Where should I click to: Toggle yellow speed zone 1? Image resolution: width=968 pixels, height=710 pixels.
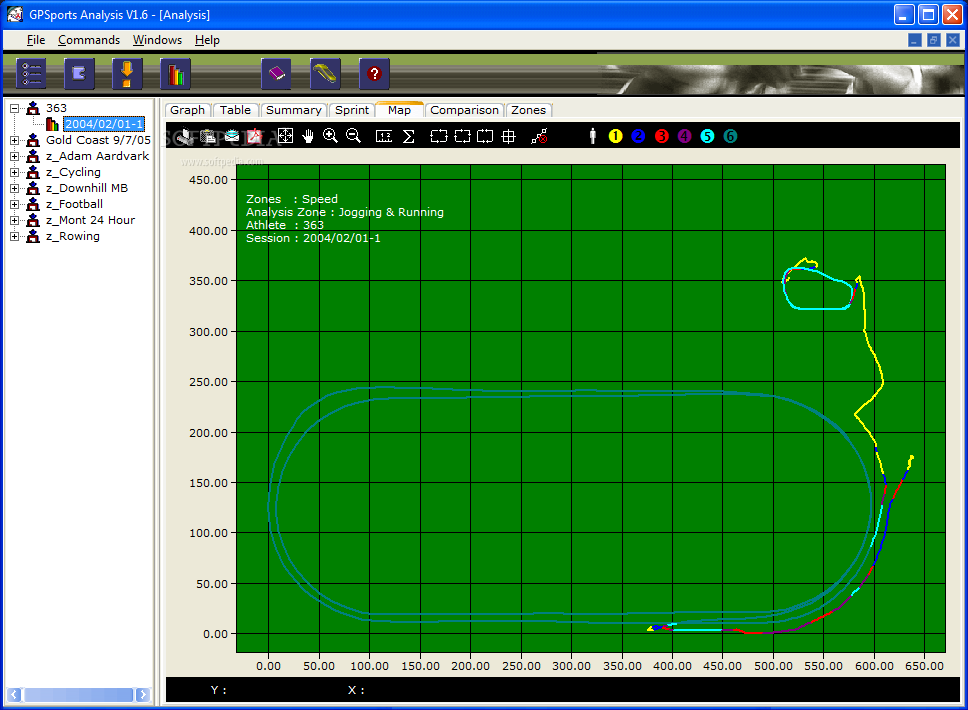[x=615, y=136]
